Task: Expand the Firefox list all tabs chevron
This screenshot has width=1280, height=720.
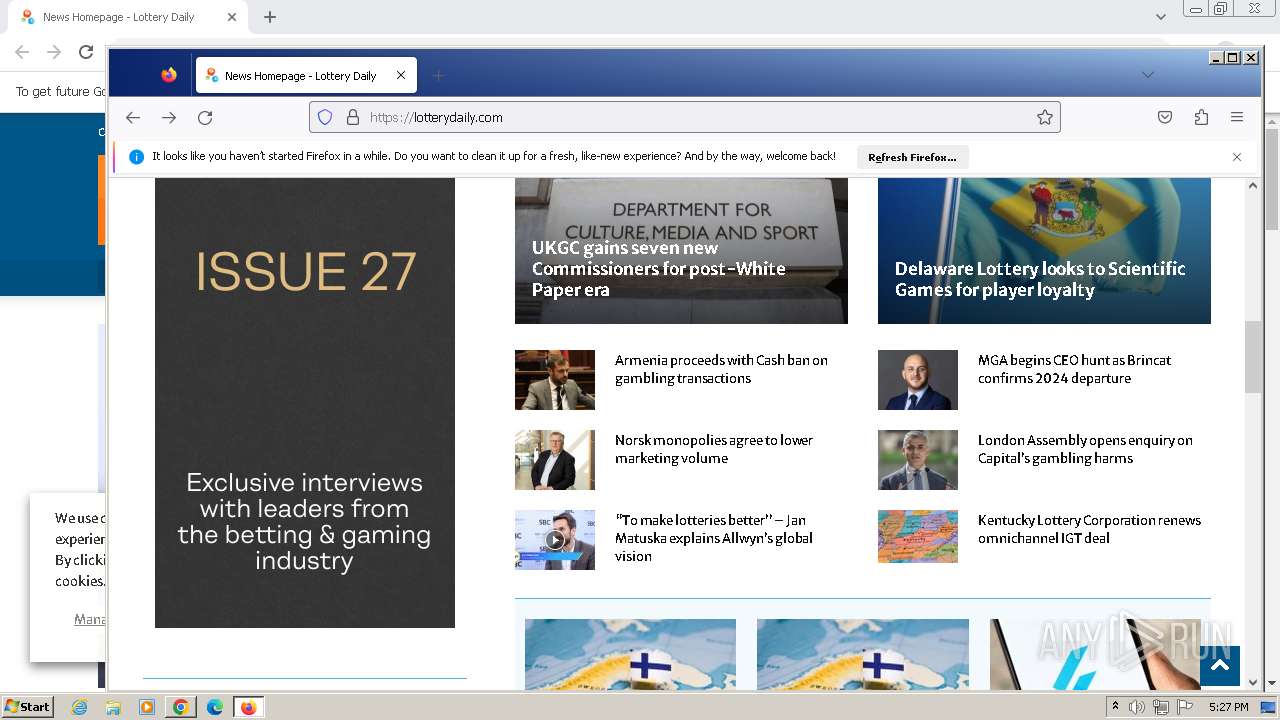Action: click(1148, 75)
